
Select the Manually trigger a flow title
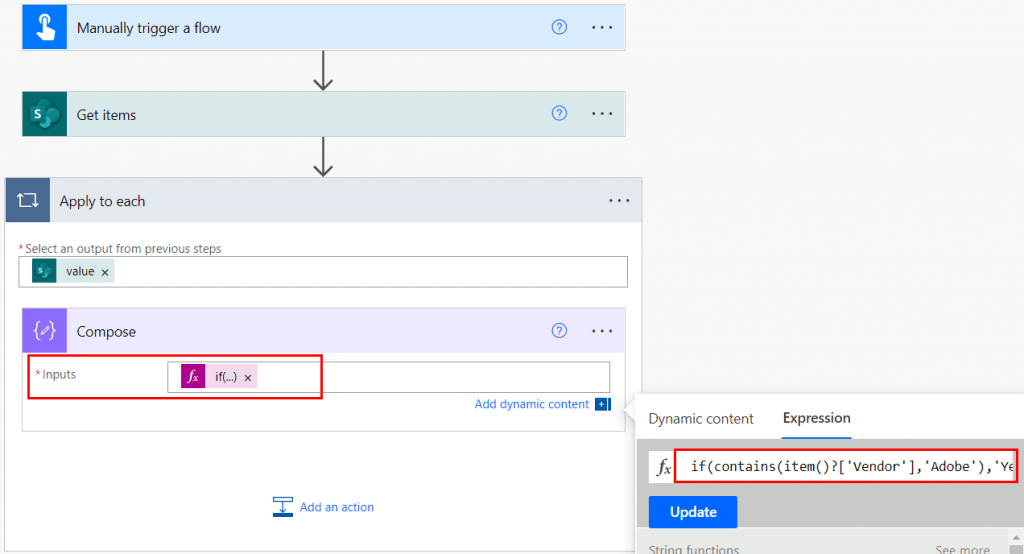tap(149, 28)
